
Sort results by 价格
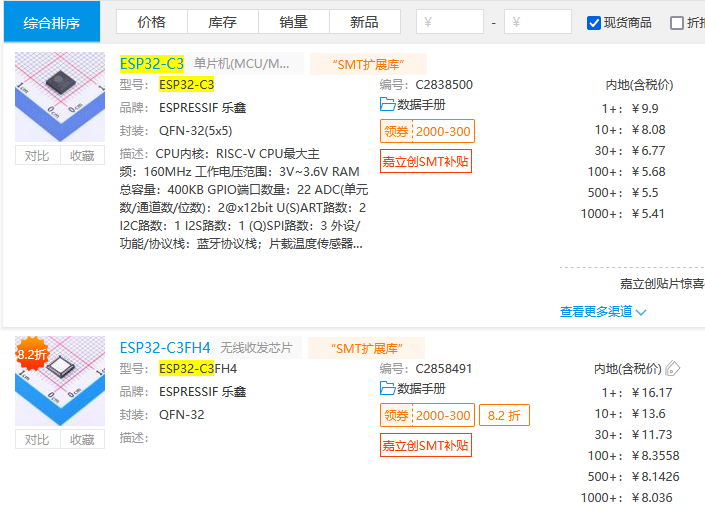(152, 22)
